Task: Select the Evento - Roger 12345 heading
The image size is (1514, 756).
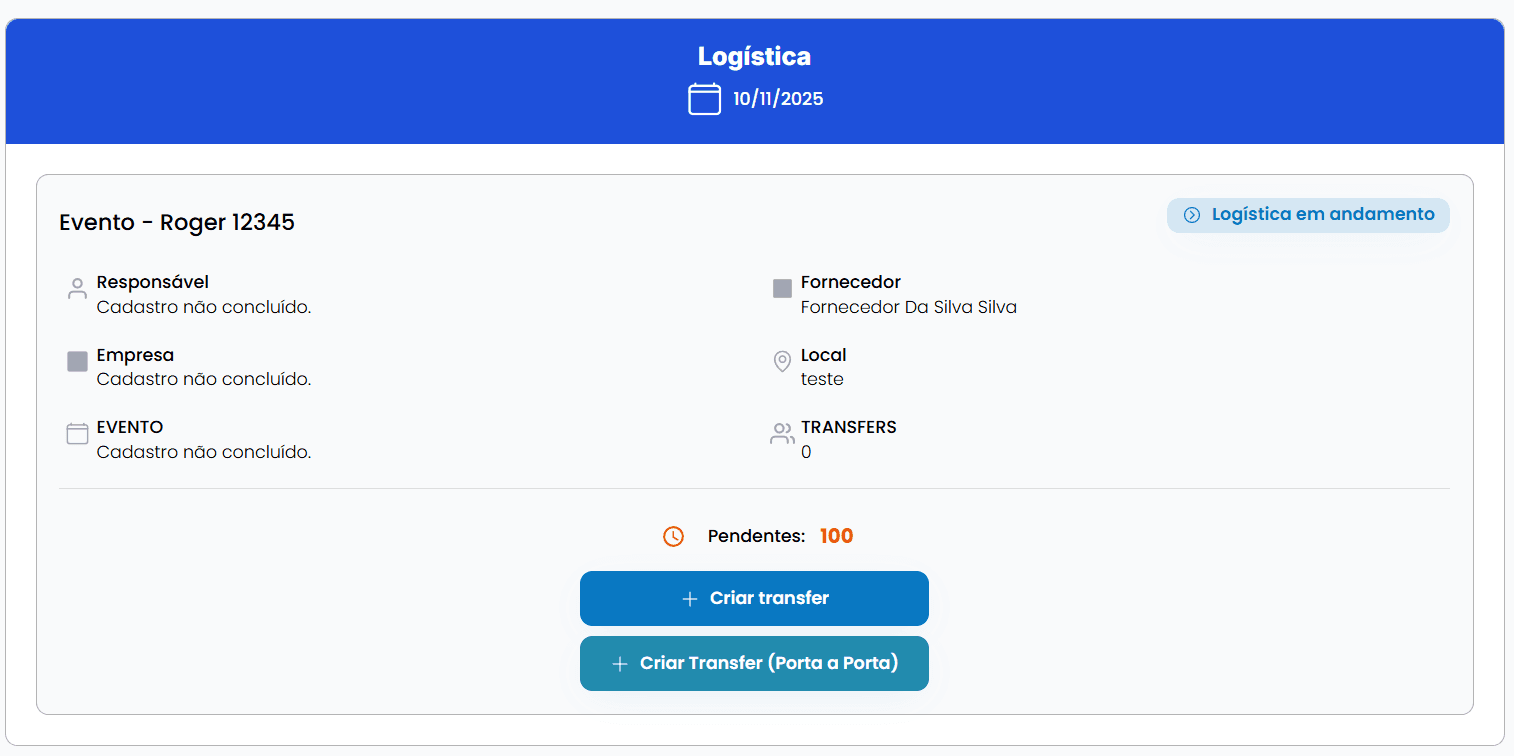Action: (177, 222)
